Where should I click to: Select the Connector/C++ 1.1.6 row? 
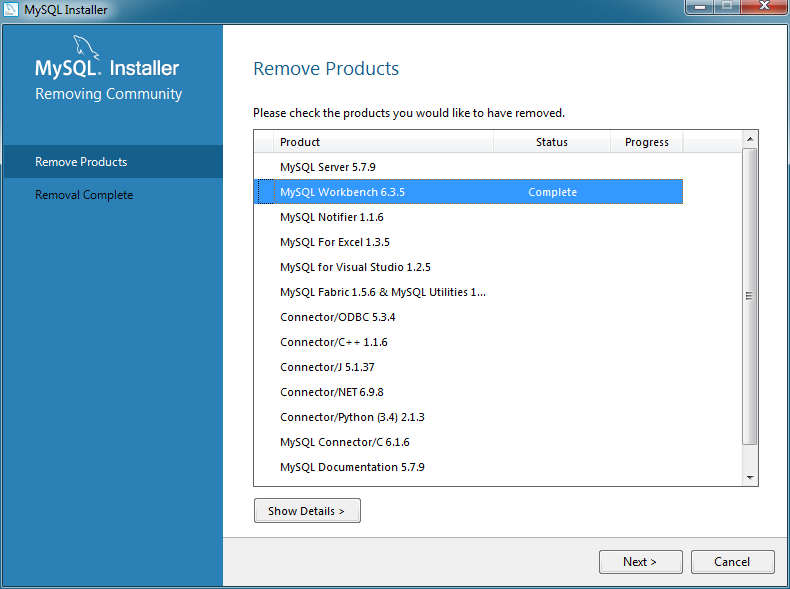click(469, 342)
